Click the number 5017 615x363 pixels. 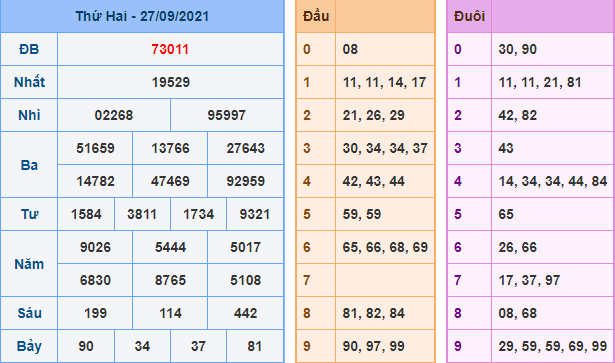tap(246, 247)
